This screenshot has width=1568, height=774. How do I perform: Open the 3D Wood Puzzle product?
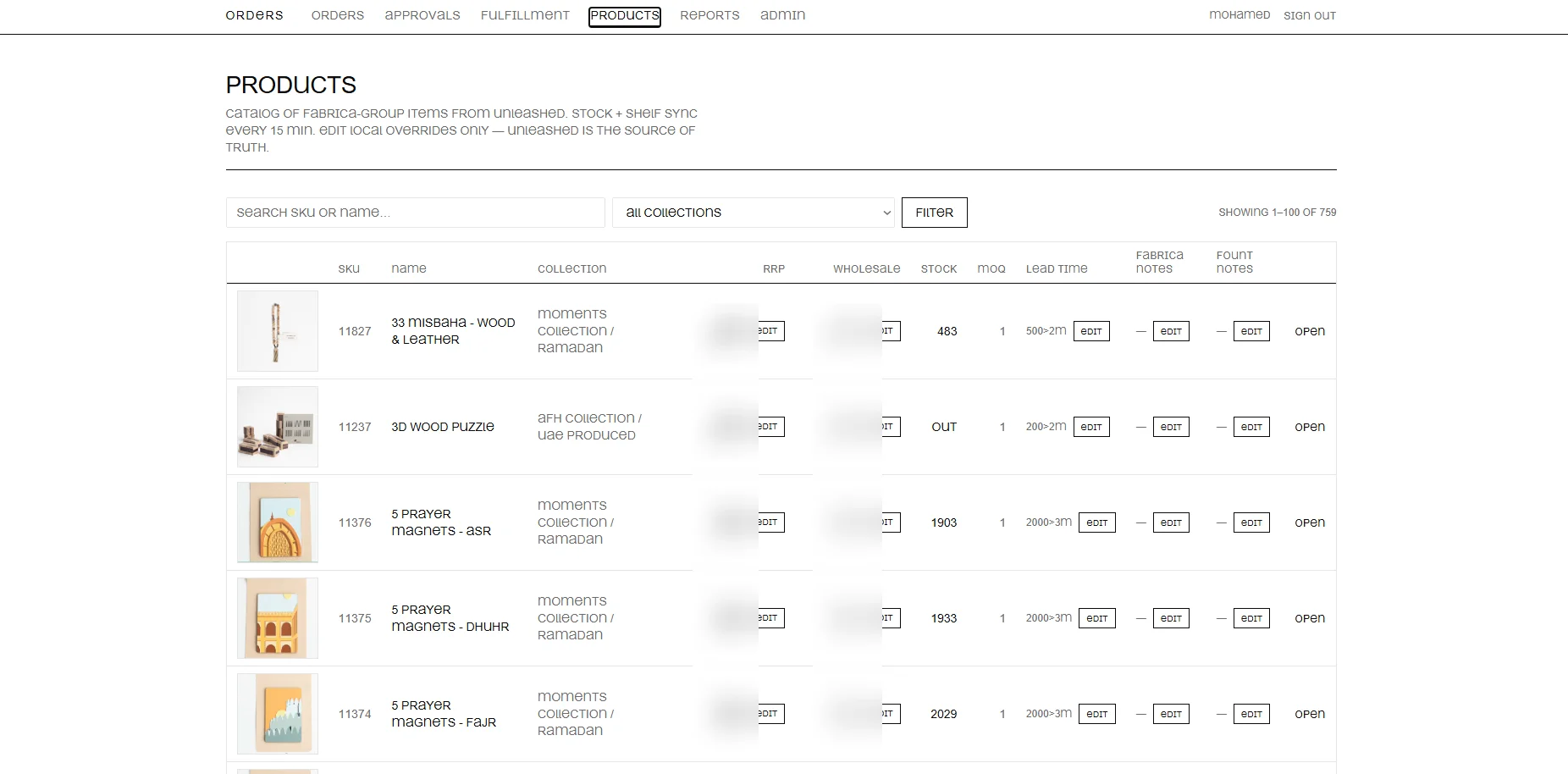coord(1310,427)
